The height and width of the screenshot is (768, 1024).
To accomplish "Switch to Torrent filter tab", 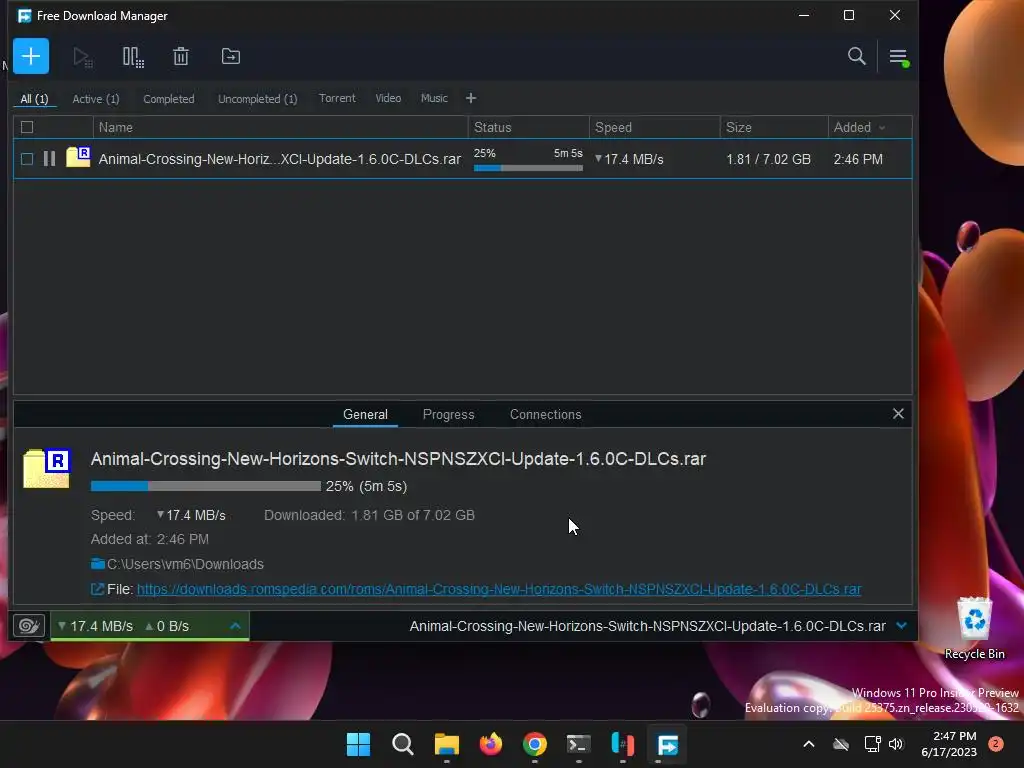I will (x=337, y=98).
